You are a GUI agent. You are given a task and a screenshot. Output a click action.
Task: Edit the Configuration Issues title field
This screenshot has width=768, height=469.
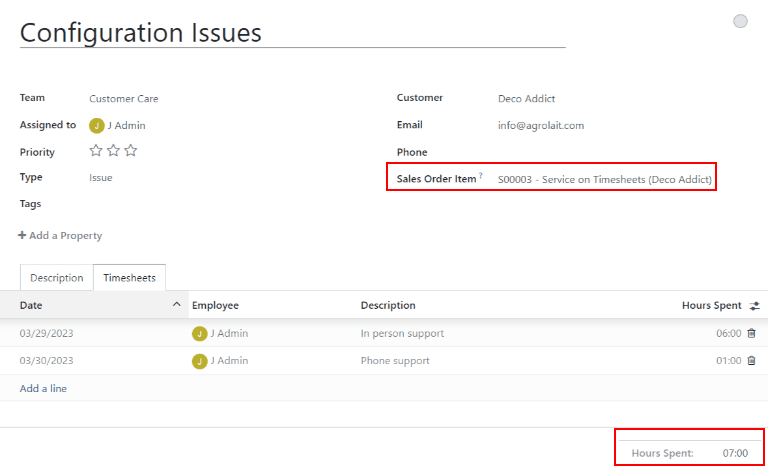pyautogui.click(x=292, y=33)
